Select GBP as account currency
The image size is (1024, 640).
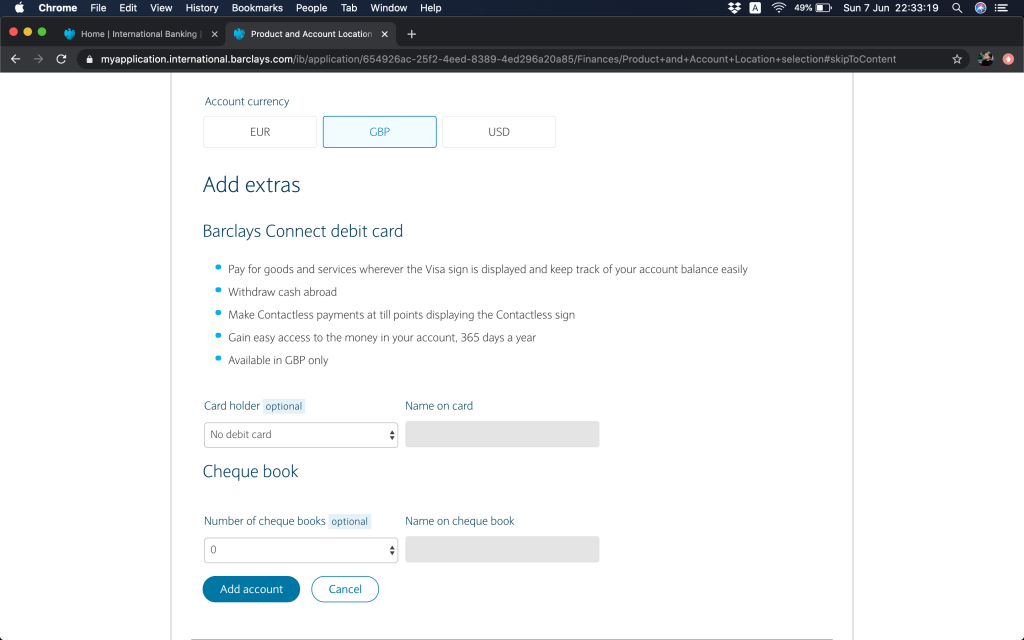pos(379,132)
